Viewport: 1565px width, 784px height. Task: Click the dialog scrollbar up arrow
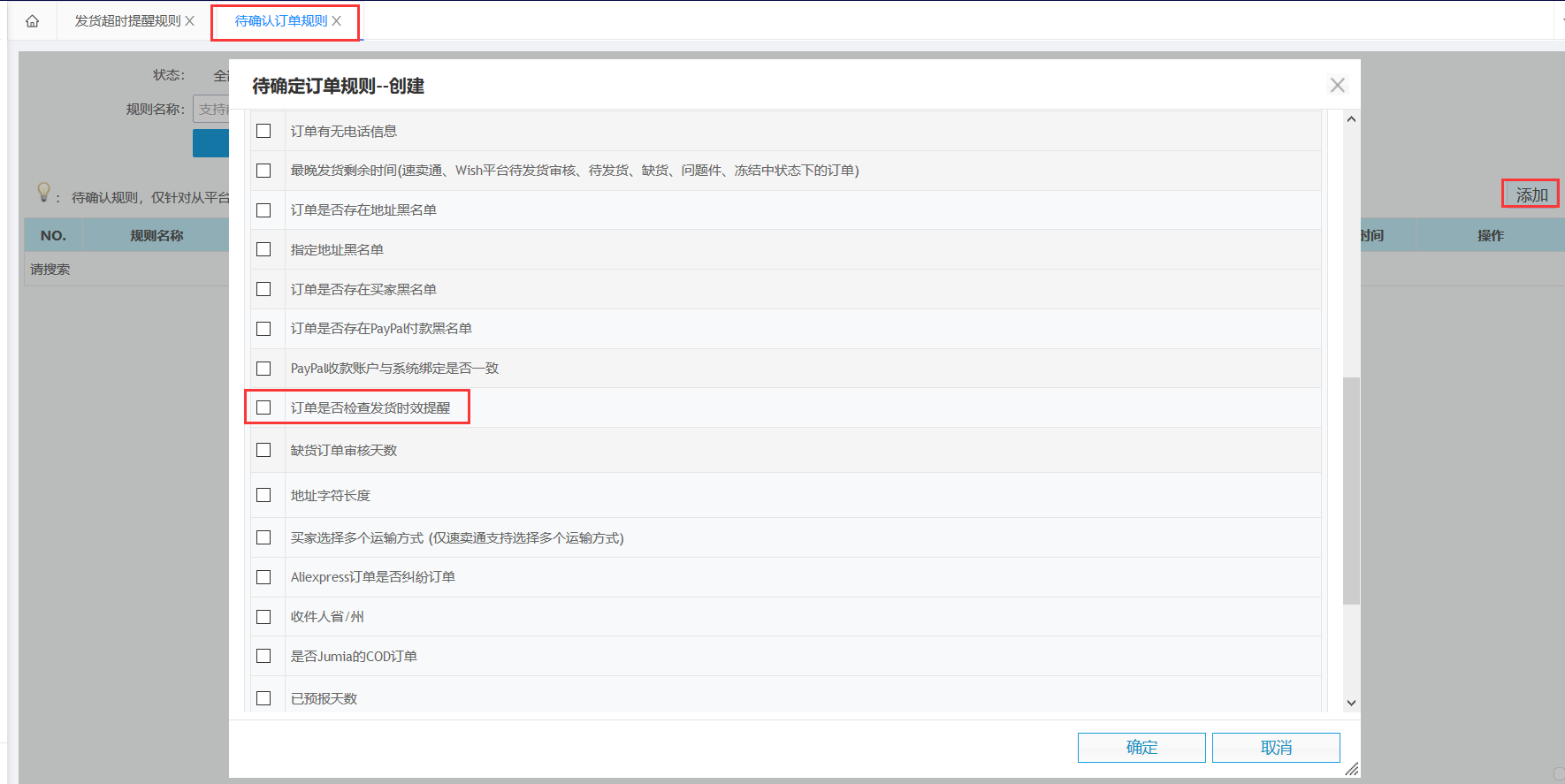point(1351,119)
